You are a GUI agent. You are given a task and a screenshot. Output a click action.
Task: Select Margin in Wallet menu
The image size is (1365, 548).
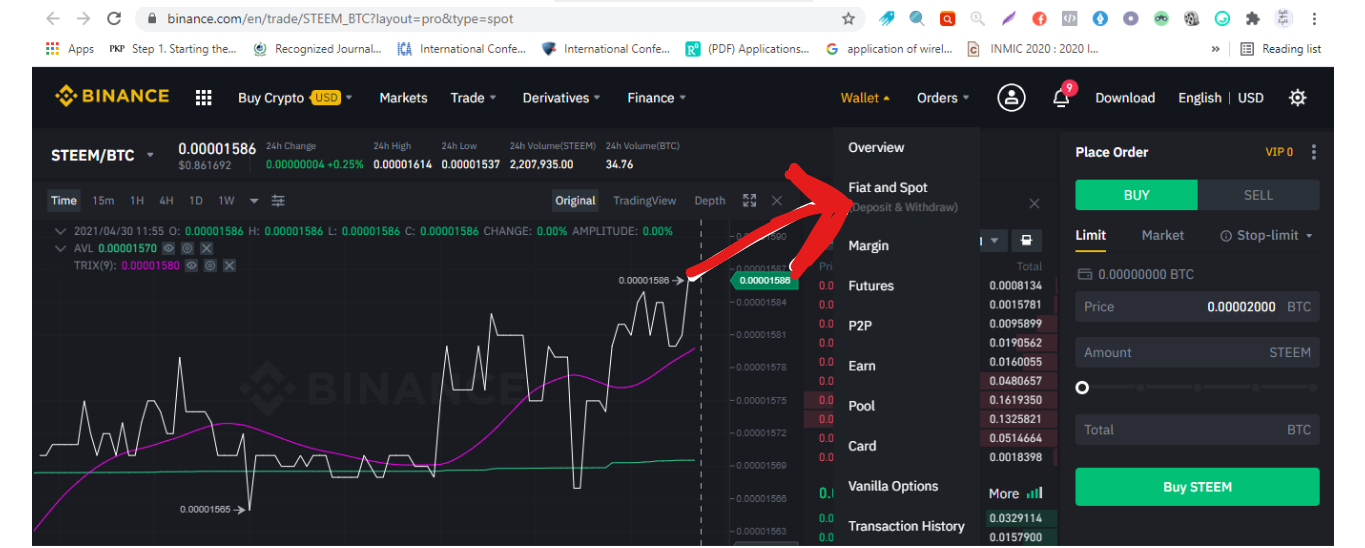click(x=868, y=245)
